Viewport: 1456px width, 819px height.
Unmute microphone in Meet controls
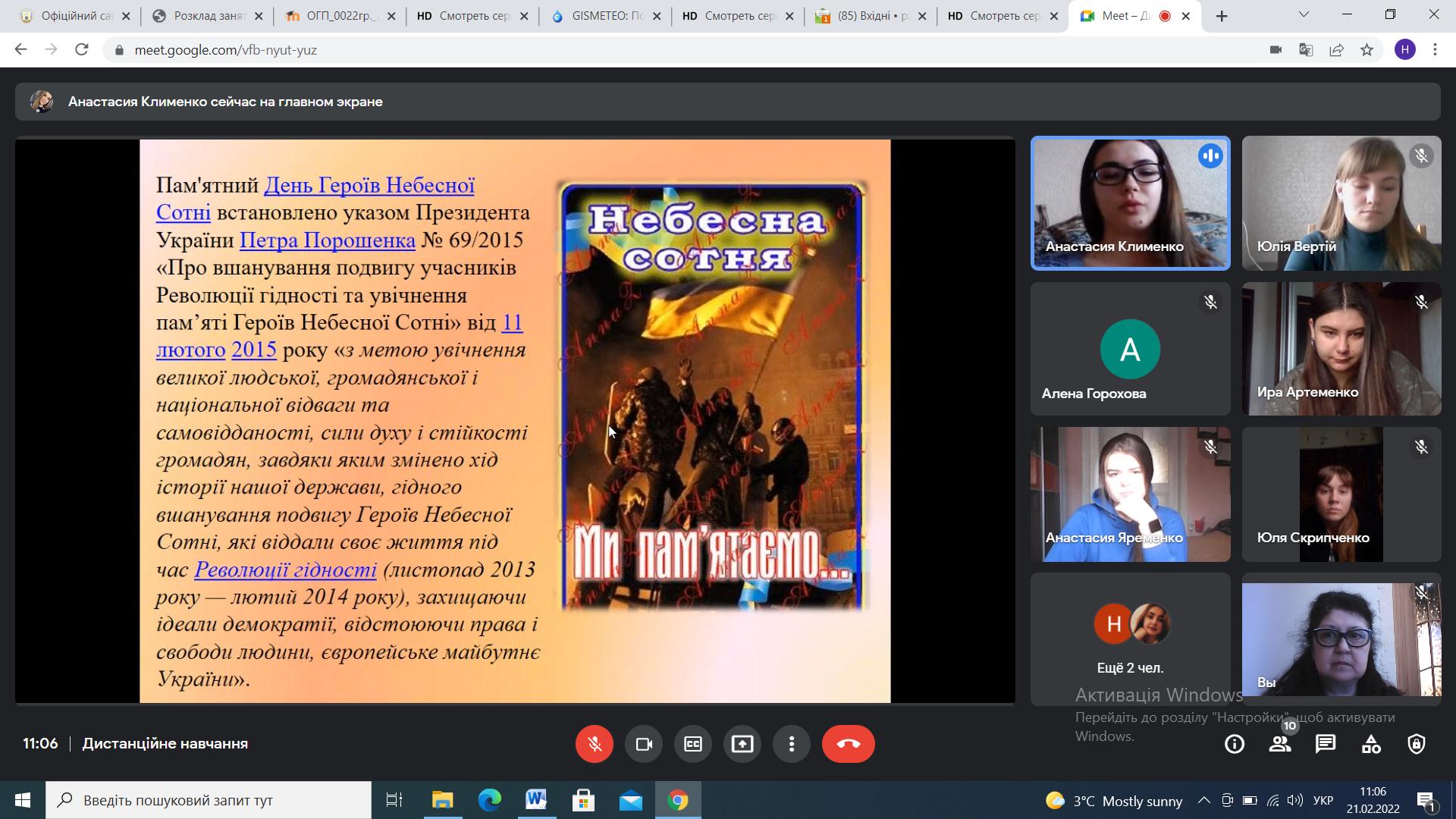point(594,744)
